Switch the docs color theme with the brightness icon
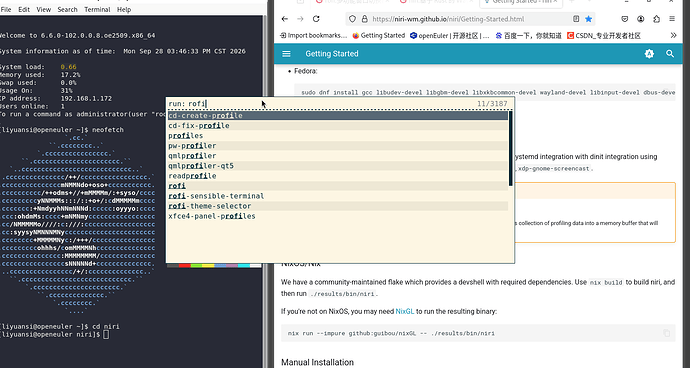The width and height of the screenshot is (690, 368). [x=649, y=54]
